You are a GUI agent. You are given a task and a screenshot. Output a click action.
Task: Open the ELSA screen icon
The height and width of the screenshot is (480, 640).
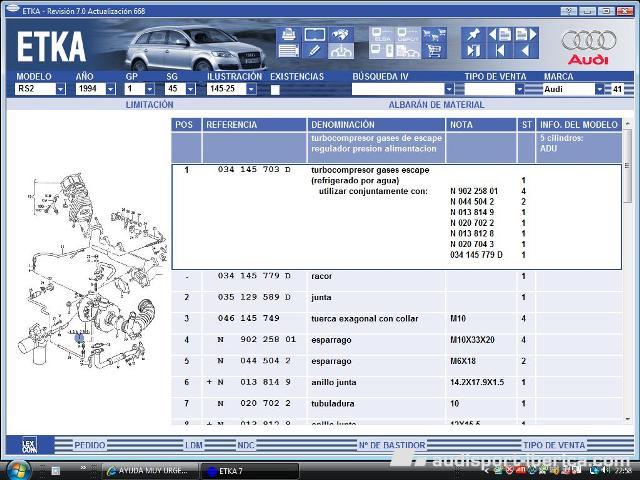coord(382,35)
